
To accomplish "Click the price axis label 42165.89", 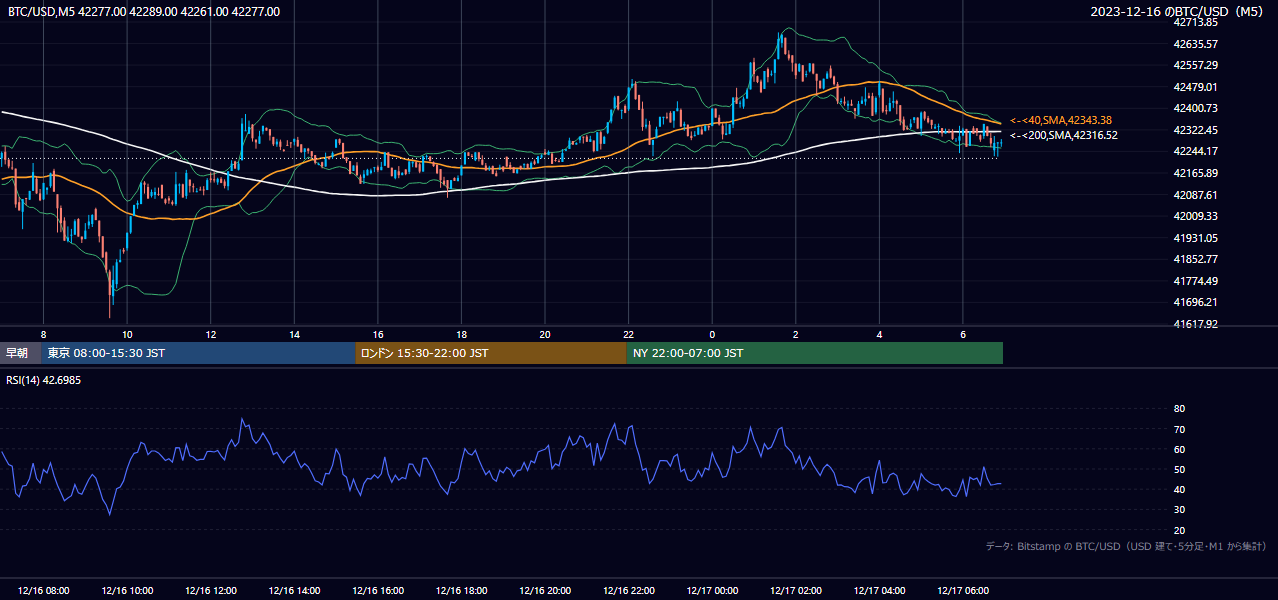I will [1195, 173].
